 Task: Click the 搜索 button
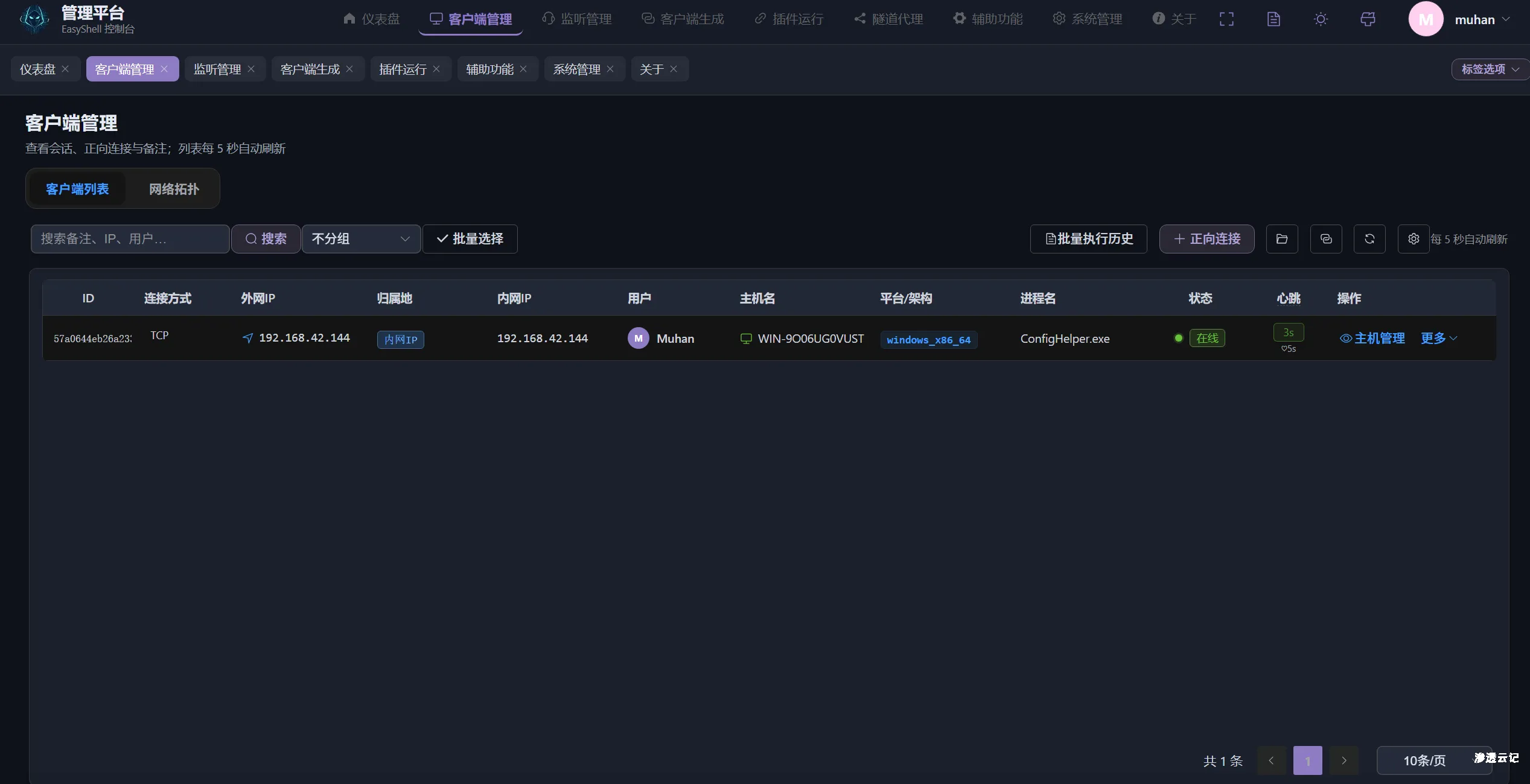pyautogui.click(x=266, y=239)
